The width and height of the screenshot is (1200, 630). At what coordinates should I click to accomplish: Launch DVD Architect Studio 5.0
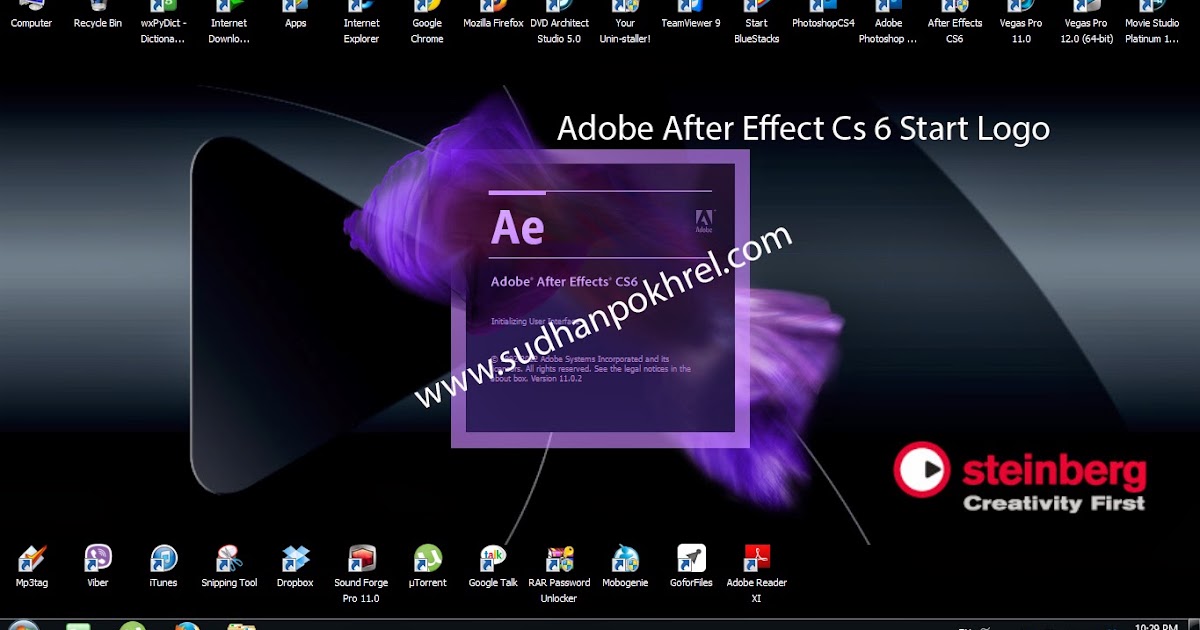click(559, 22)
